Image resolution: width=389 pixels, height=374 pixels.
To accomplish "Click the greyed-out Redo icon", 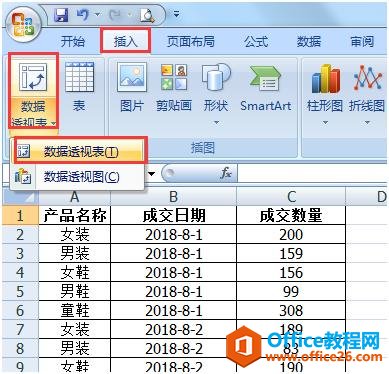I will coord(115,15).
